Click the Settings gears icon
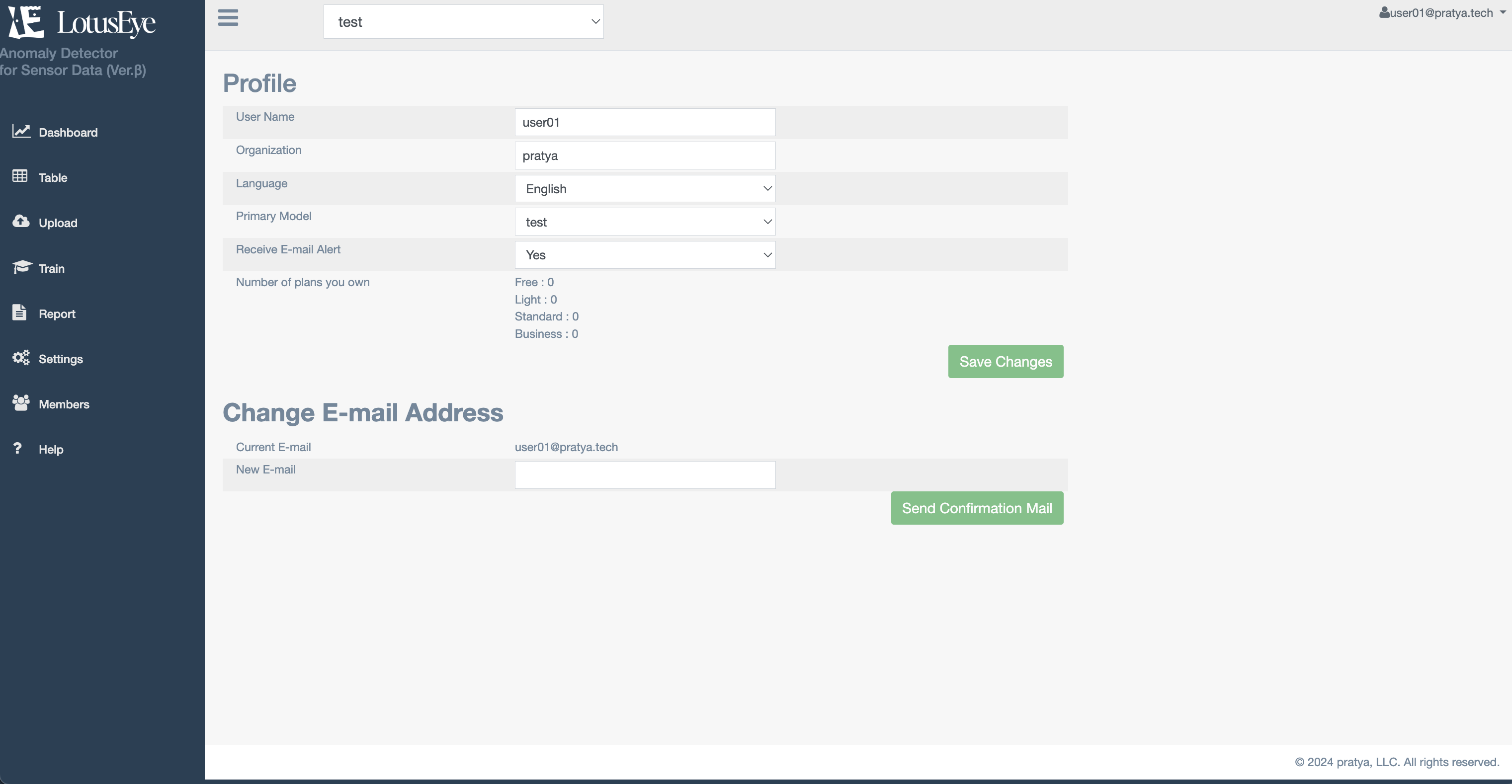This screenshot has width=1512, height=784. pos(21,357)
